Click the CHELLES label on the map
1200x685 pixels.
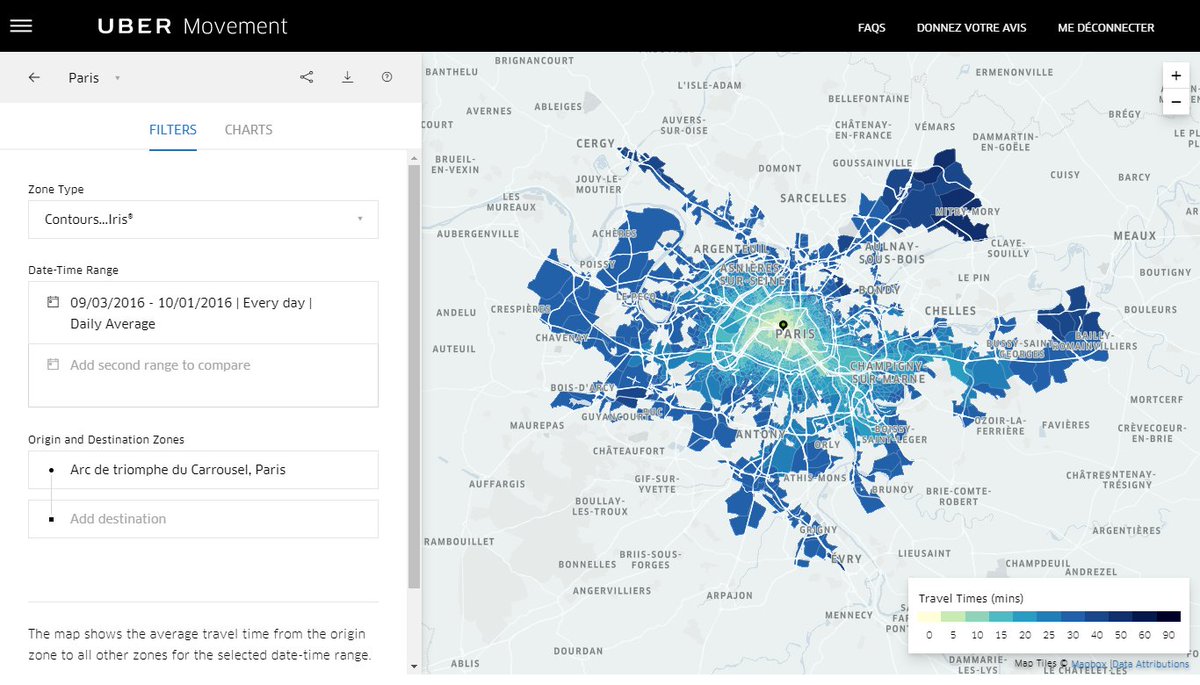tap(950, 311)
